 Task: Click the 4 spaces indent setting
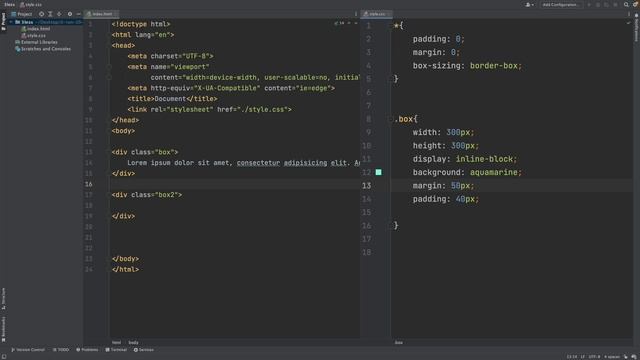pyautogui.click(x=612, y=357)
